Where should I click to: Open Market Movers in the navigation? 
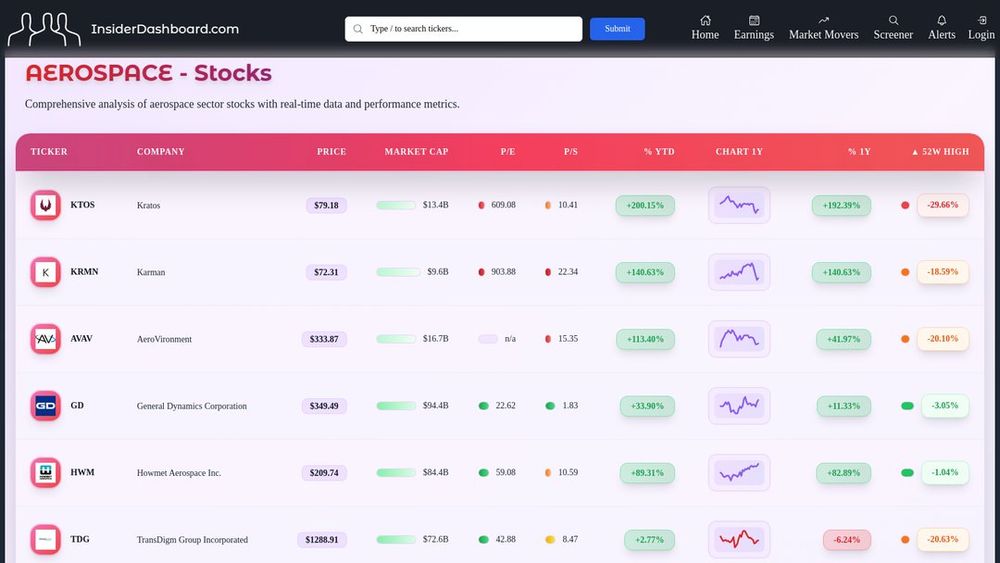point(823,28)
